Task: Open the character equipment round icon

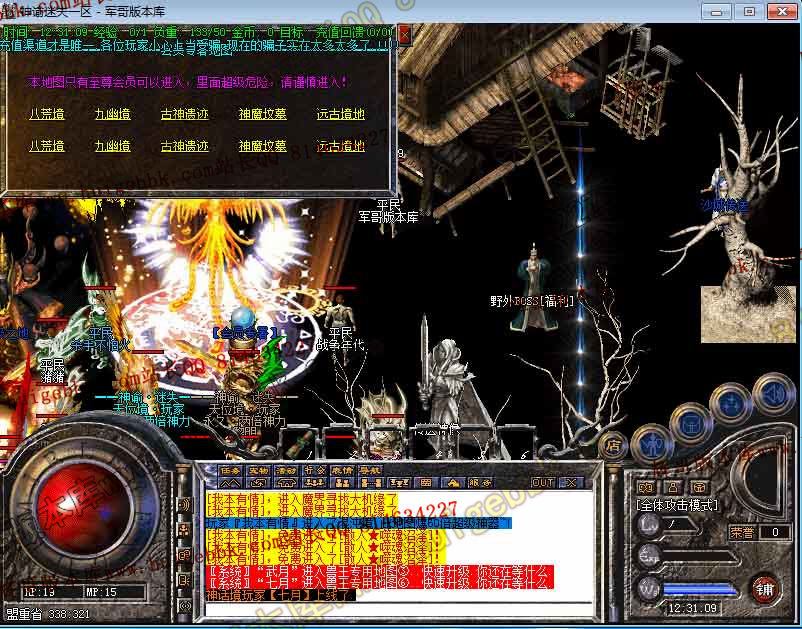Action: coord(652,445)
